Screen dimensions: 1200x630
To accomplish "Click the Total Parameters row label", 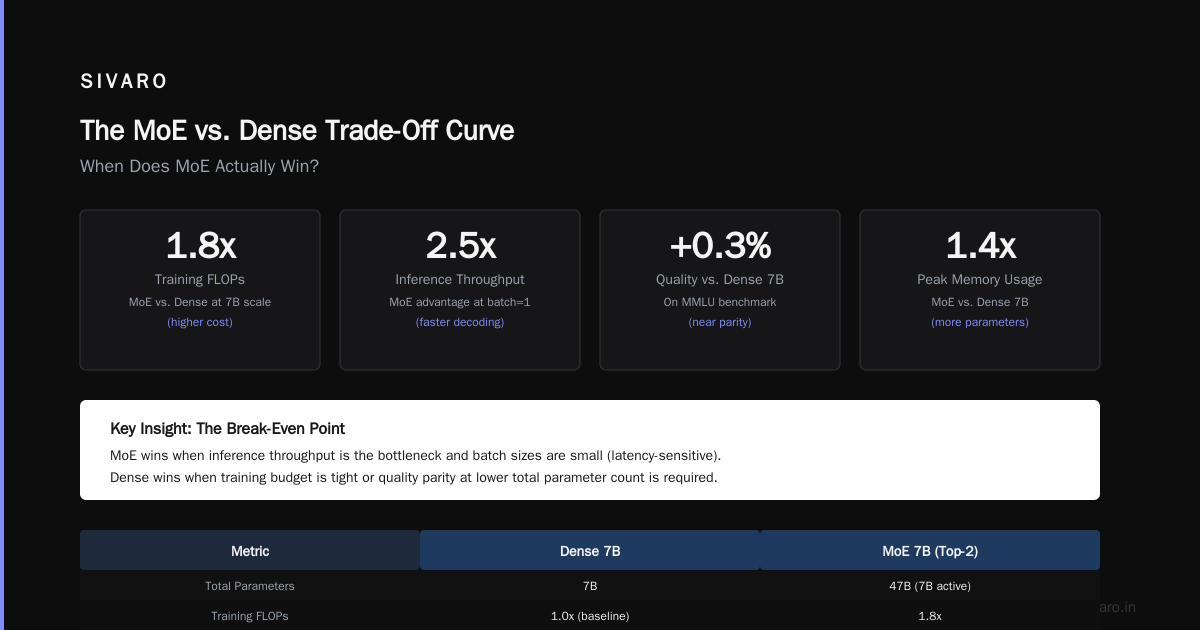I will [x=250, y=586].
